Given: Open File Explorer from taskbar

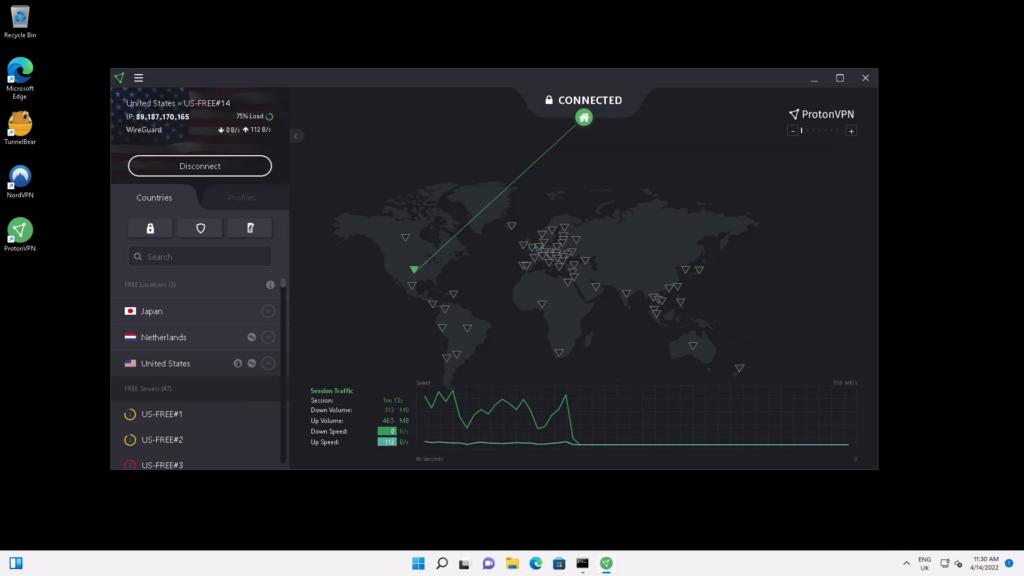Looking at the screenshot, I should pos(512,563).
